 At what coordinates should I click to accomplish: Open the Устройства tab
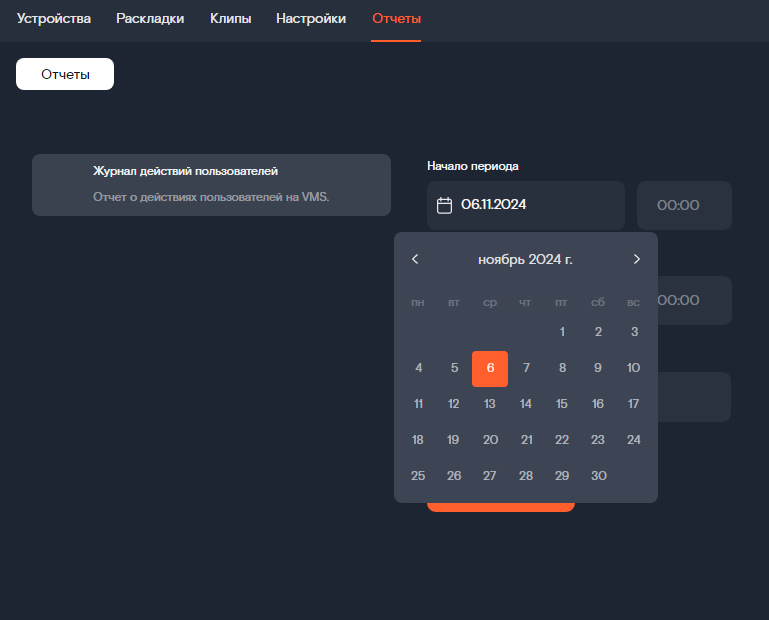(54, 19)
